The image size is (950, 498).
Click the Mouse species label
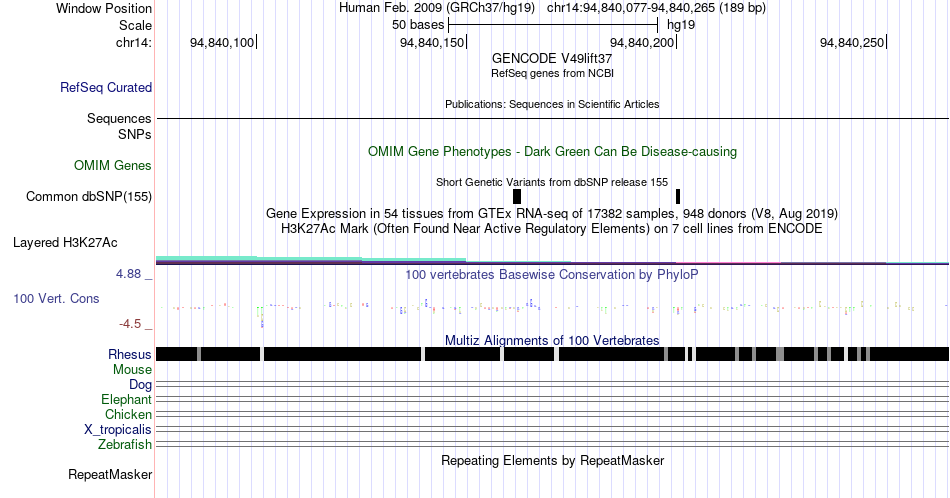coord(132,370)
